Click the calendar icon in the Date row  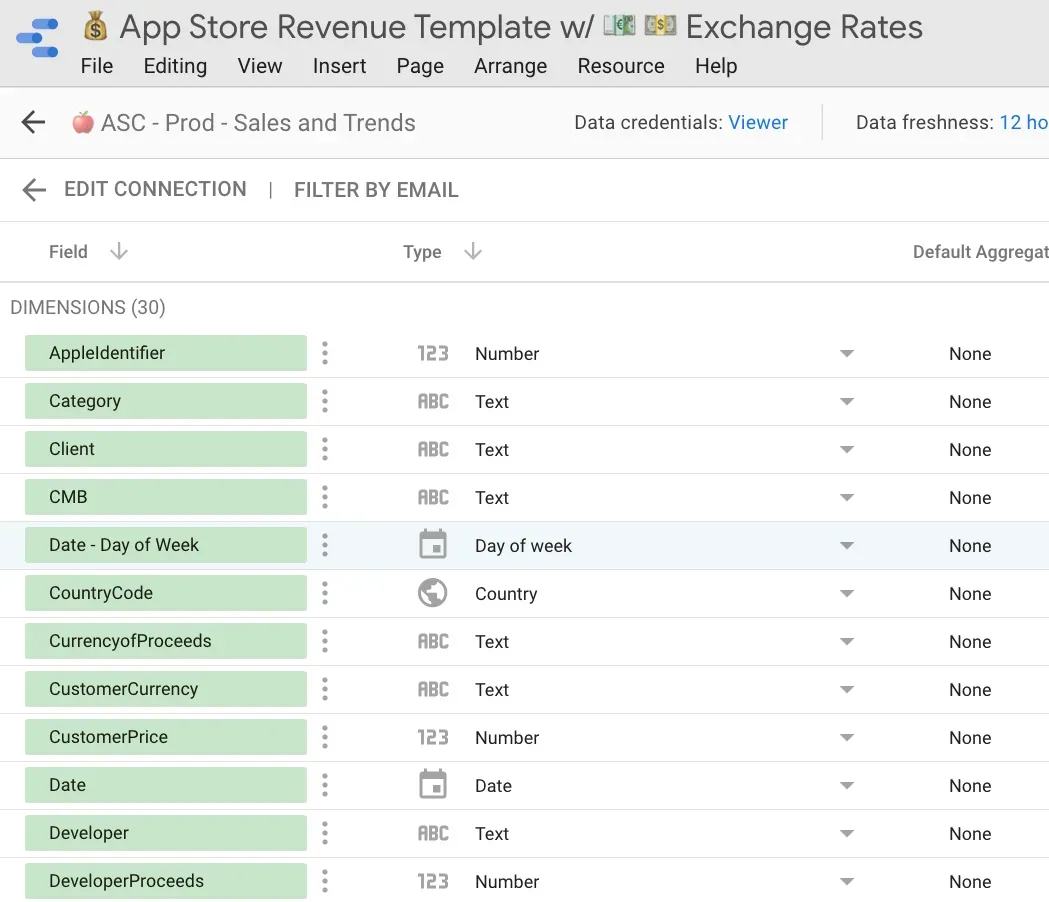[x=433, y=784]
